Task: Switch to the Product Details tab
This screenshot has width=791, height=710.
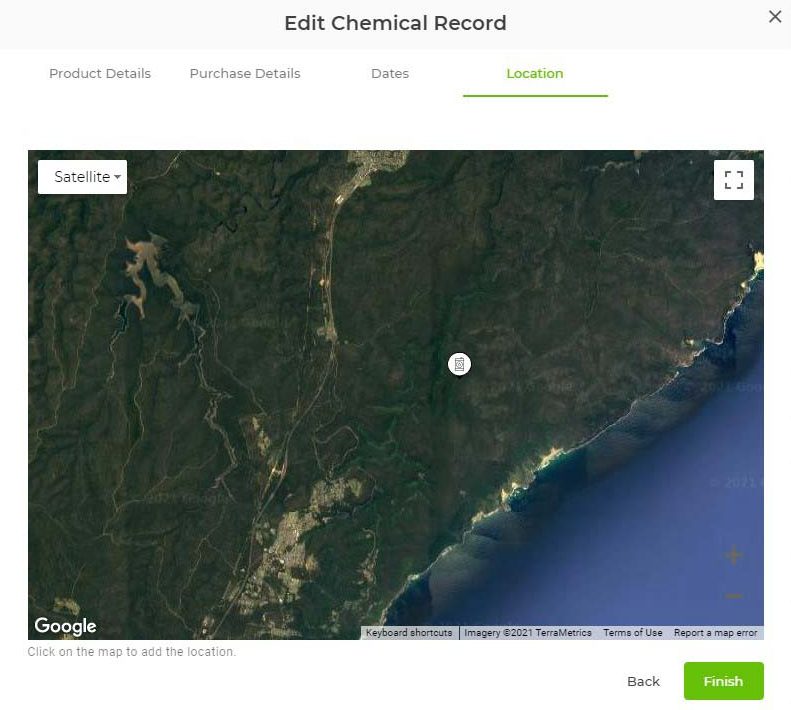Action: (100, 74)
